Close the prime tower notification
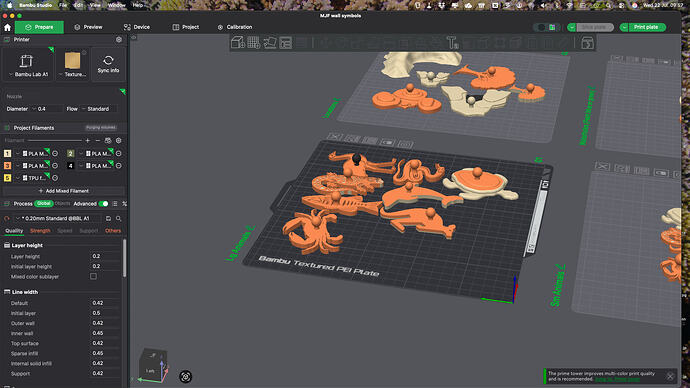The width and height of the screenshot is (690, 388). point(670,376)
